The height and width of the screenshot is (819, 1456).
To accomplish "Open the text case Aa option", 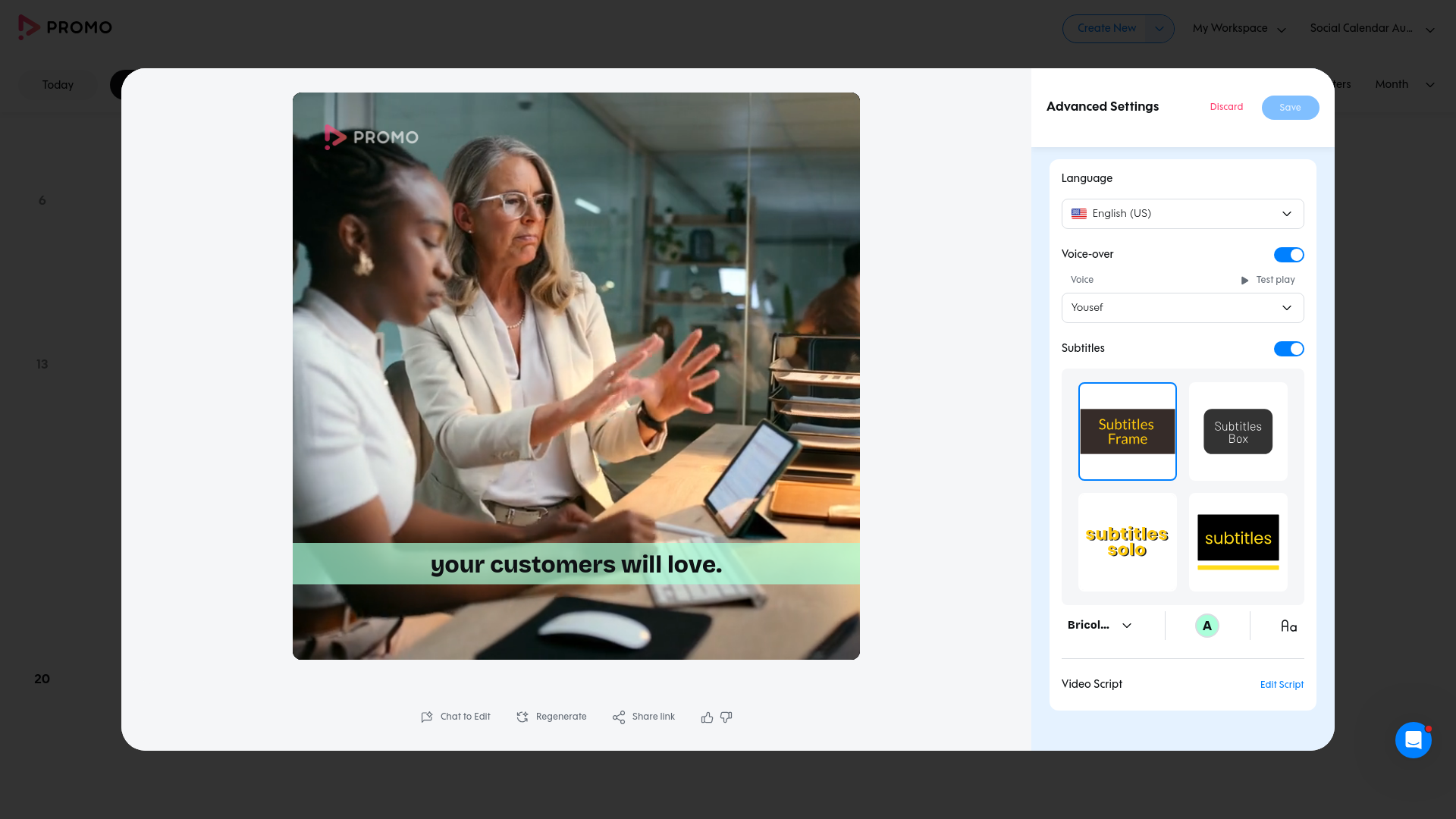I will coord(1288,626).
